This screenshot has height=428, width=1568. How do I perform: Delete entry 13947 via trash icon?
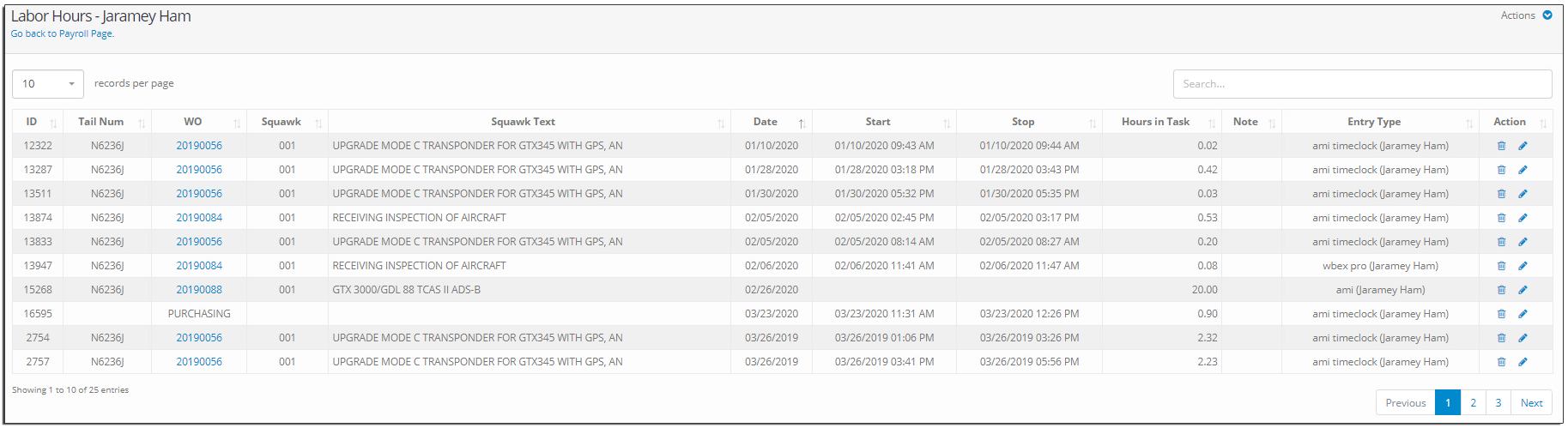pyautogui.click(x=1501, y=266)
